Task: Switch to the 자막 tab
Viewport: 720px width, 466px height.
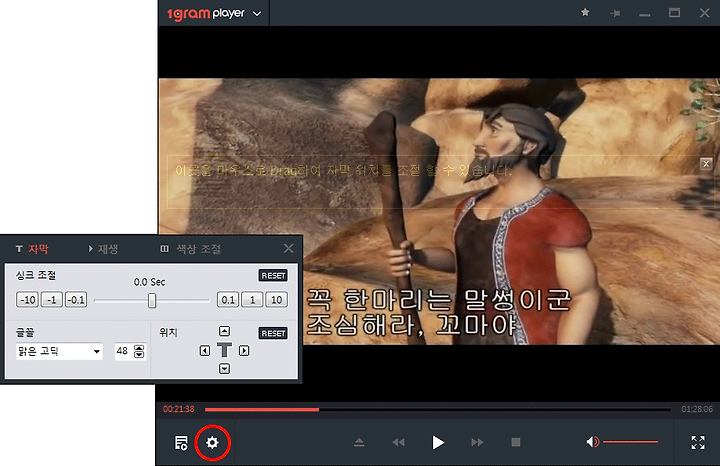Action: pos(32,249)
